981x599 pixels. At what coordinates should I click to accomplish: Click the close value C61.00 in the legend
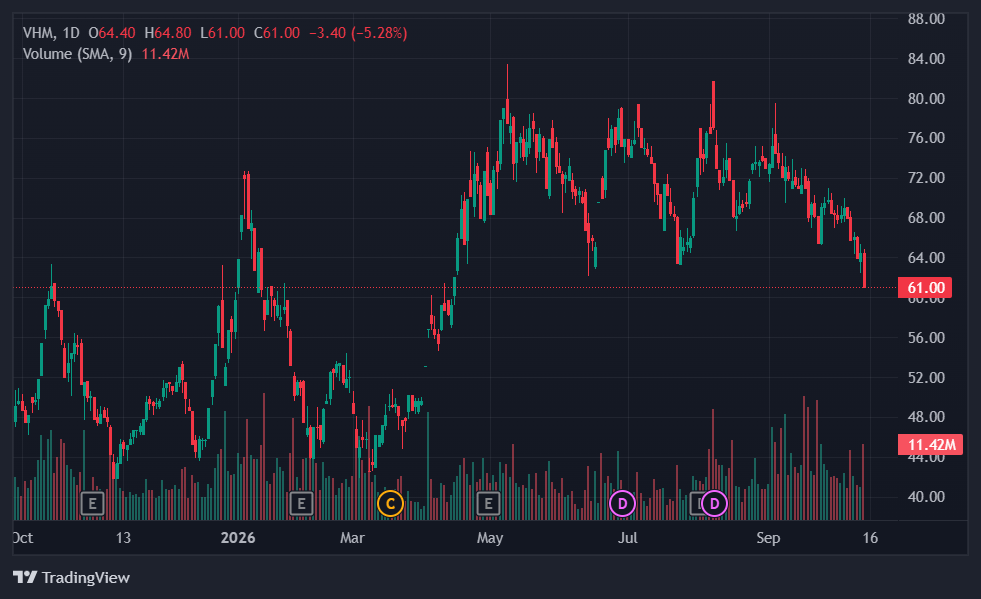pyautogui.click(x=277, y=33)
